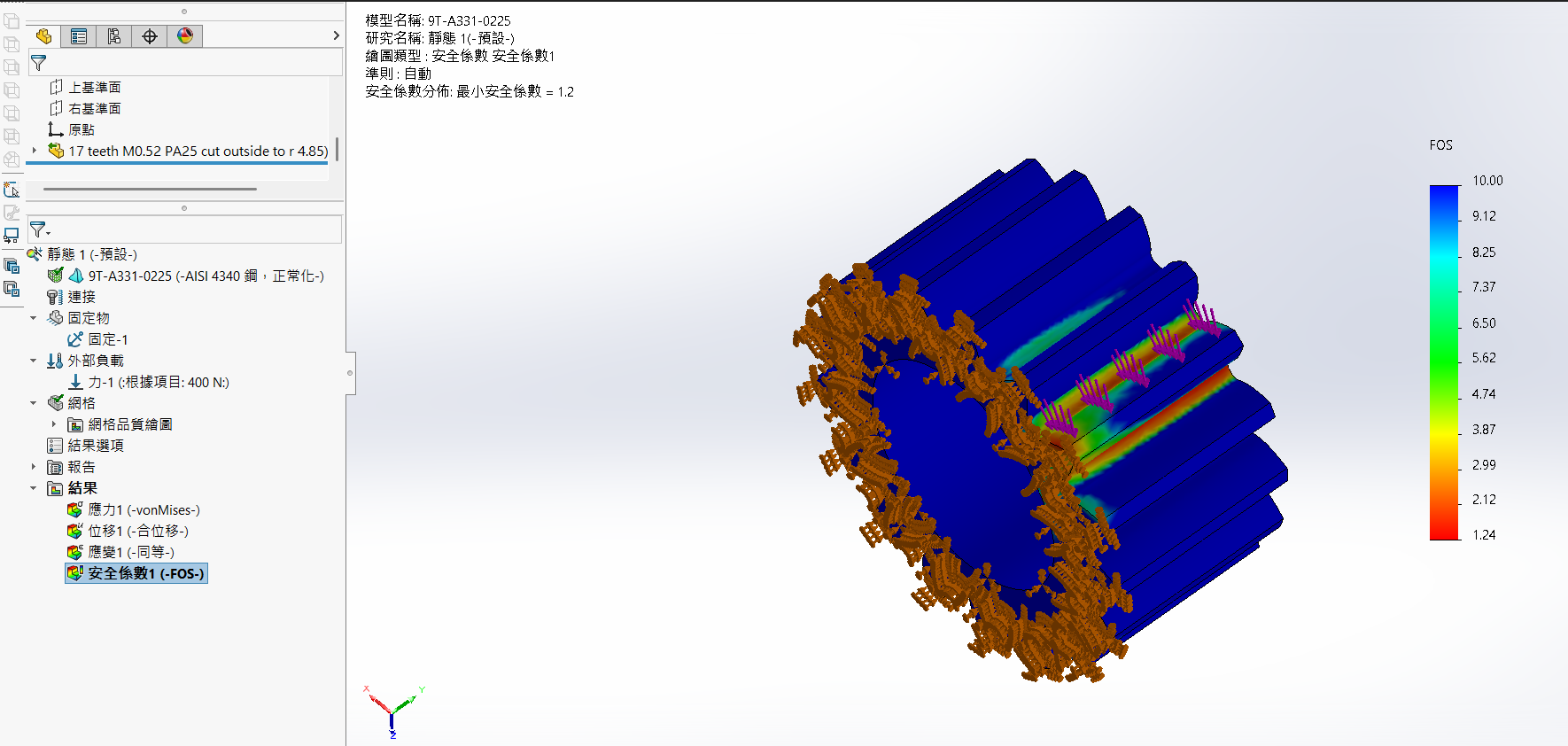The image size is (1568, 746).
Task: Switch to the PropertyManager tab
Action: click(x=79, y=36)
